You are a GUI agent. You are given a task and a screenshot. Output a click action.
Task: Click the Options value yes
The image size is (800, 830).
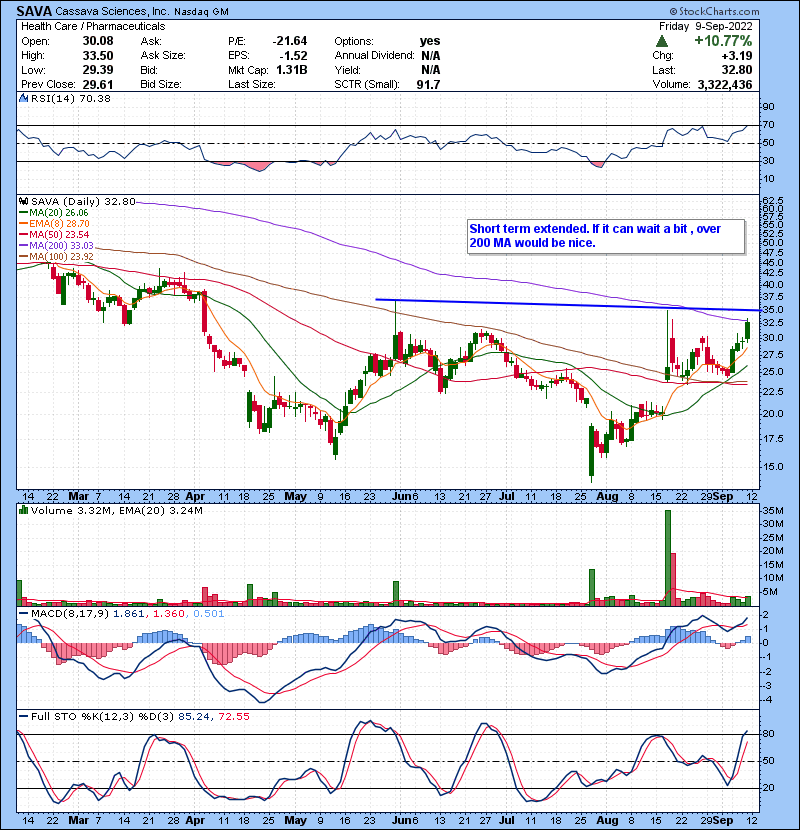click(x=430, y=41)
